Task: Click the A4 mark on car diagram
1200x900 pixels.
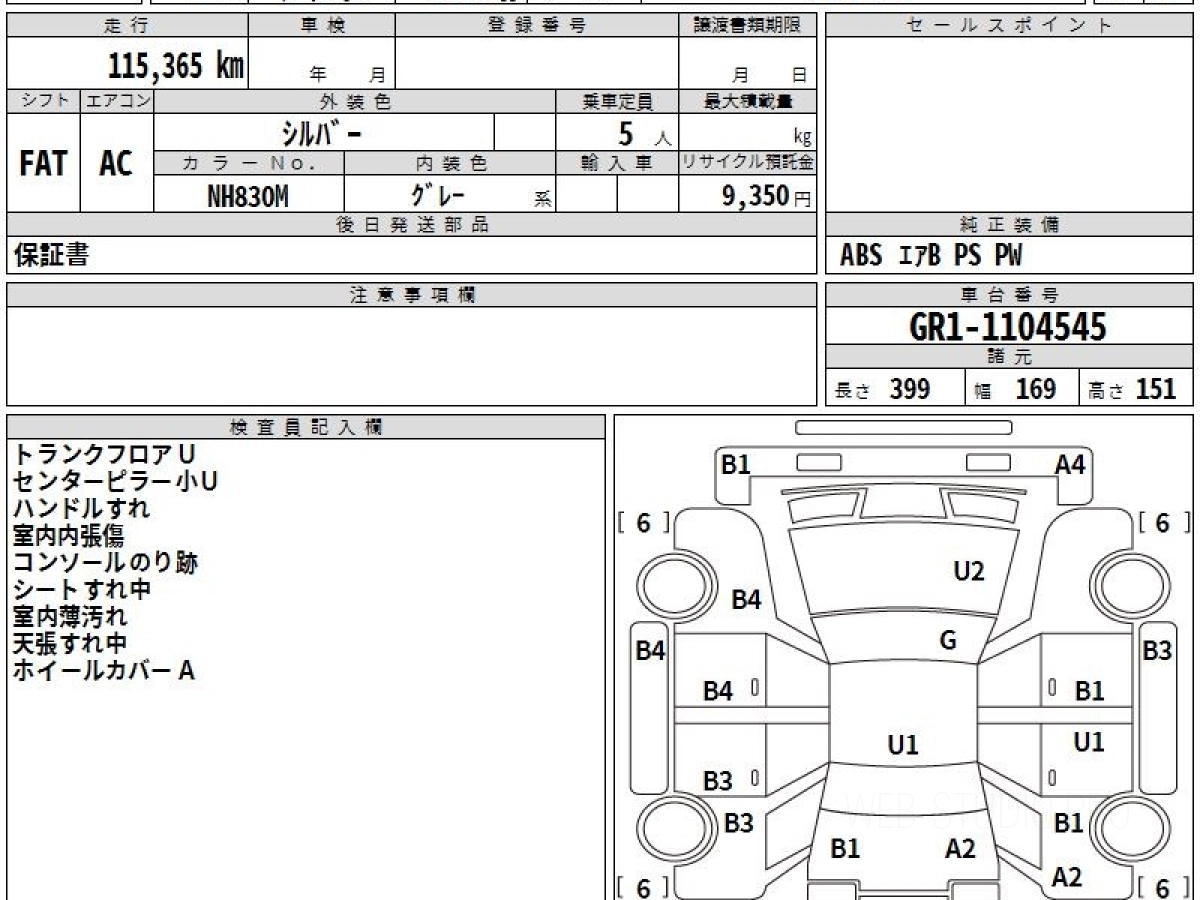Action: point(1070,464)
